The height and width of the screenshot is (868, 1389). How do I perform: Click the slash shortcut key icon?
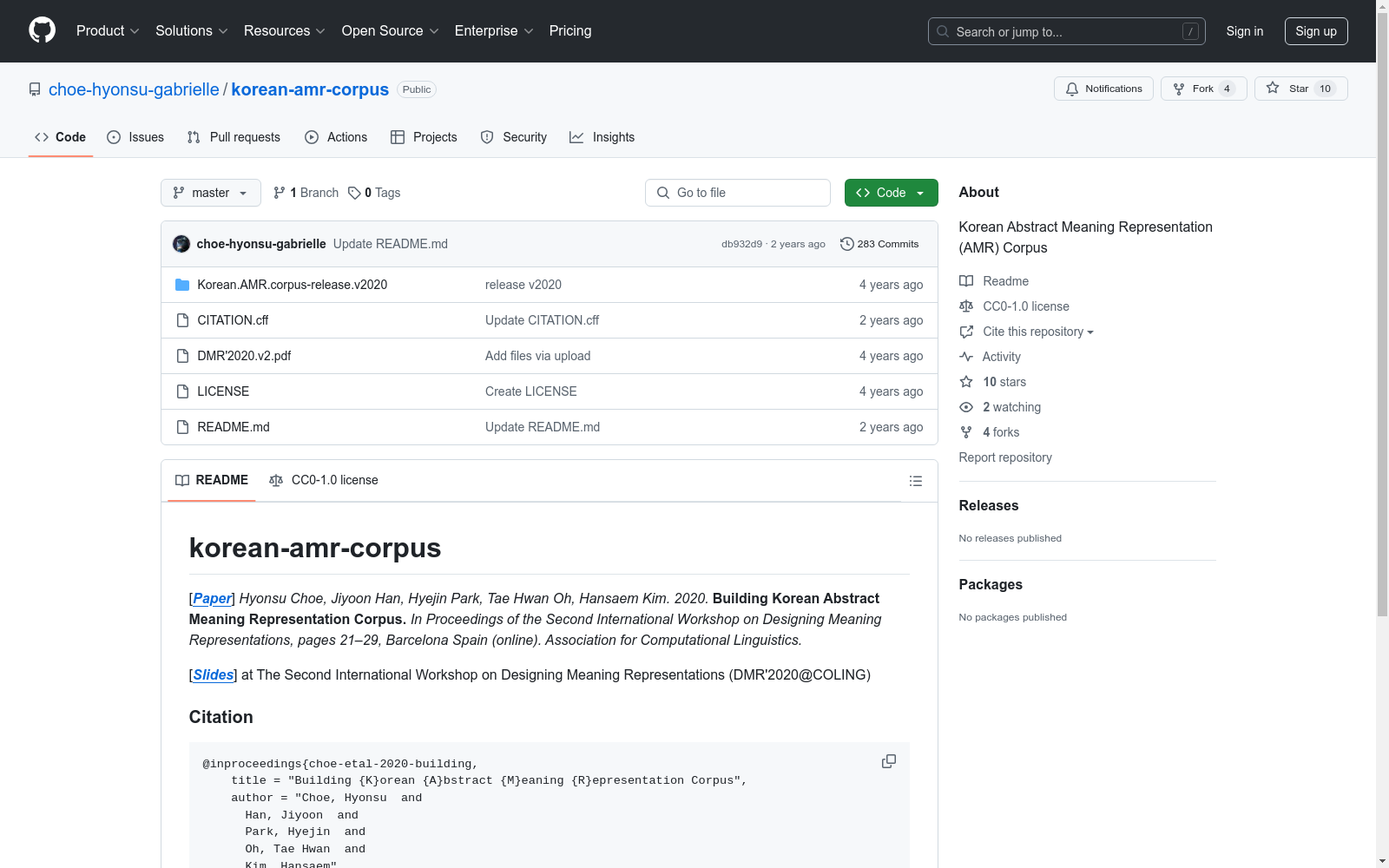1190,31
